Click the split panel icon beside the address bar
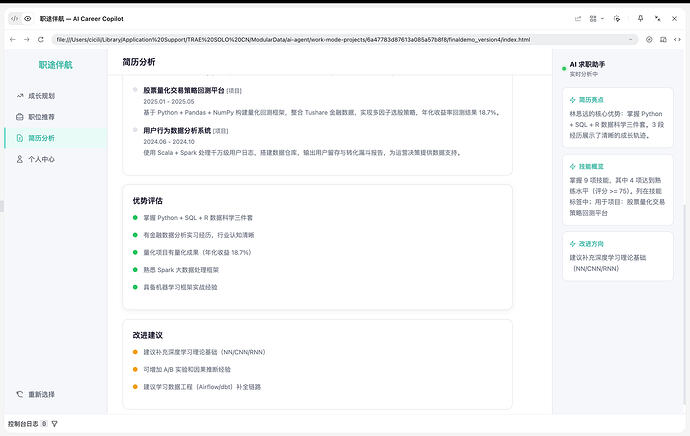The width and height of the screenshot is (690, 436). click(x=663, y=40)
